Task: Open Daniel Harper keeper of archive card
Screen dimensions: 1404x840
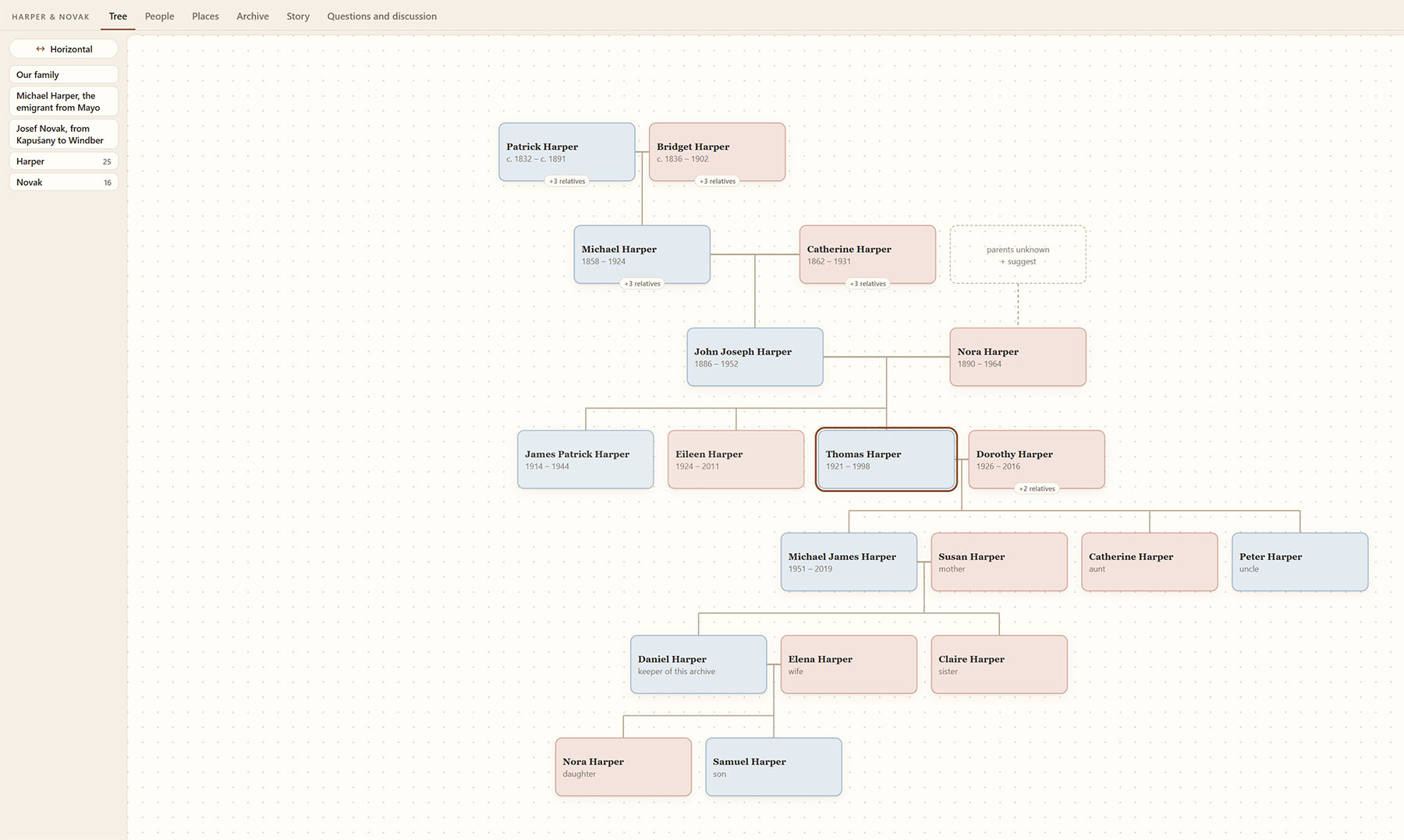Action: pyautogui.click(x=699, y=665)
